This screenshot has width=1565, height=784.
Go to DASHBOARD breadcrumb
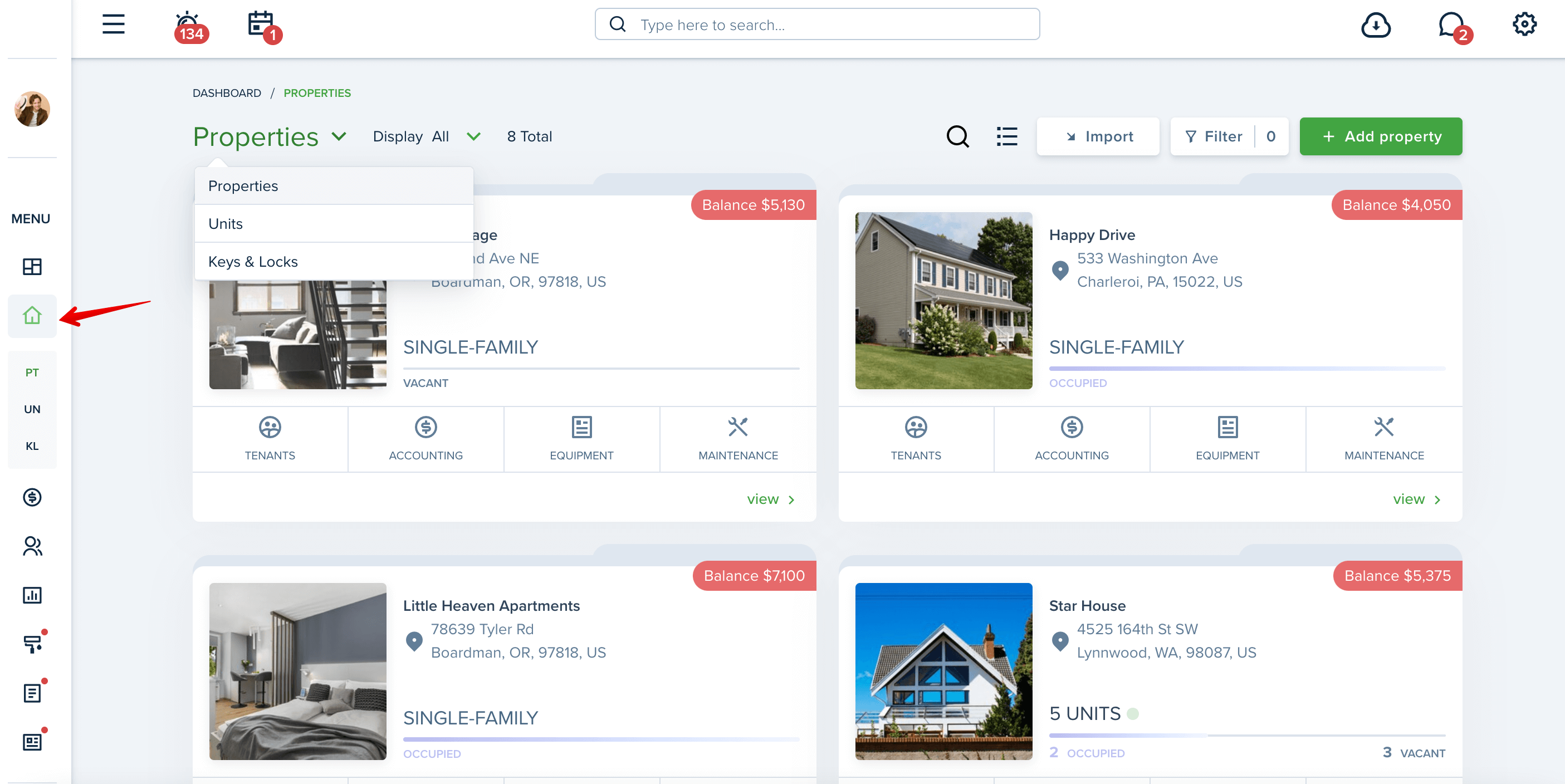227,93
